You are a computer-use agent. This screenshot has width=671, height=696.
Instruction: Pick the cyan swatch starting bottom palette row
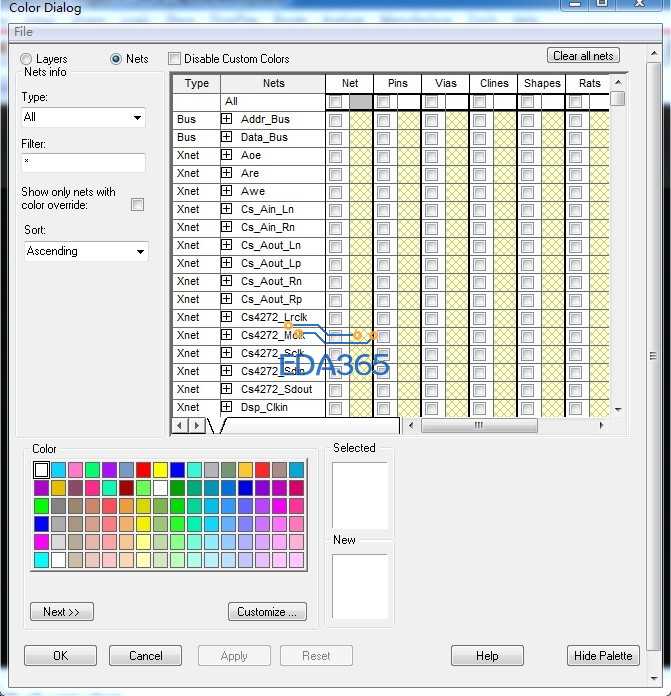pos(41,560)
